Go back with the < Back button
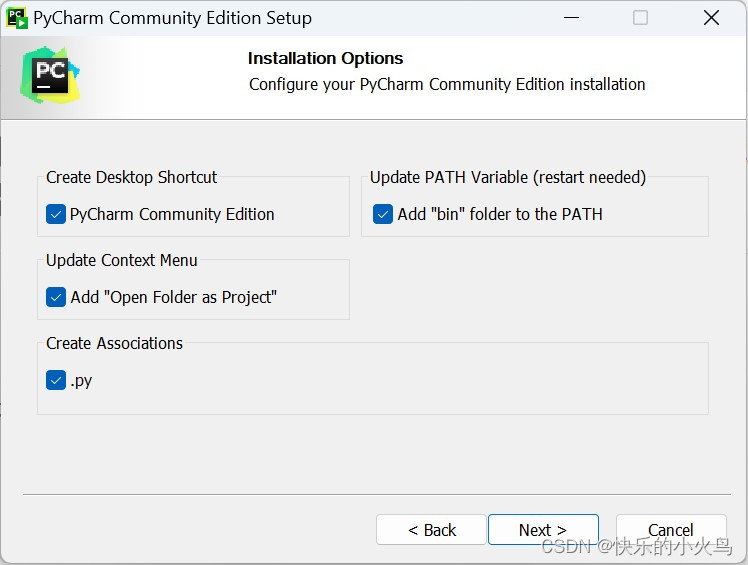The image size is (748, 565). coord(431,530)
